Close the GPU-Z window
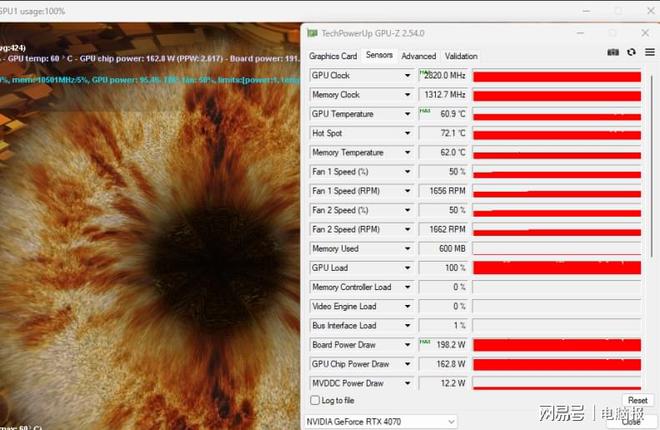Screen dimensions: 660x430 pos(645,33)
